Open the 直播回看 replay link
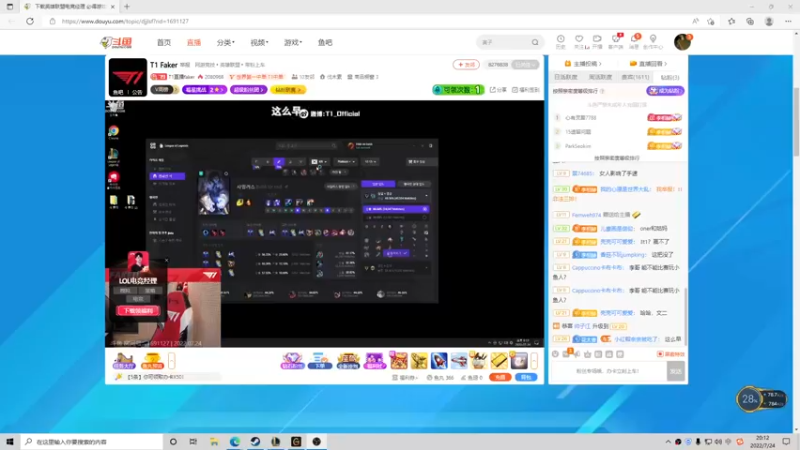This screenshot has width=800, height=450. (x=648, y=64)
